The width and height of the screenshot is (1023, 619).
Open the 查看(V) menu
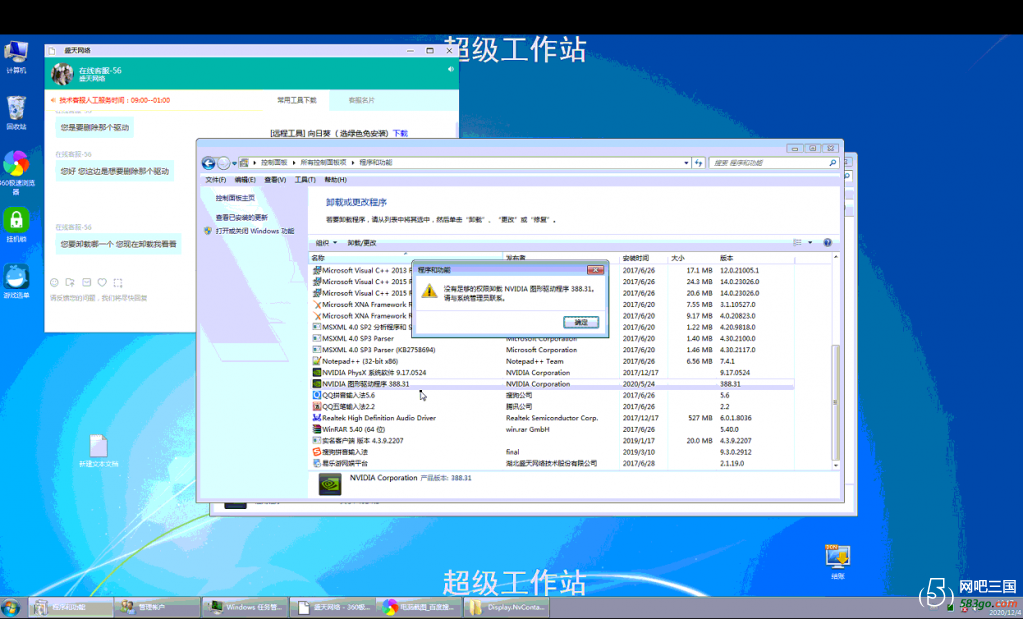(x=275, y=180)
